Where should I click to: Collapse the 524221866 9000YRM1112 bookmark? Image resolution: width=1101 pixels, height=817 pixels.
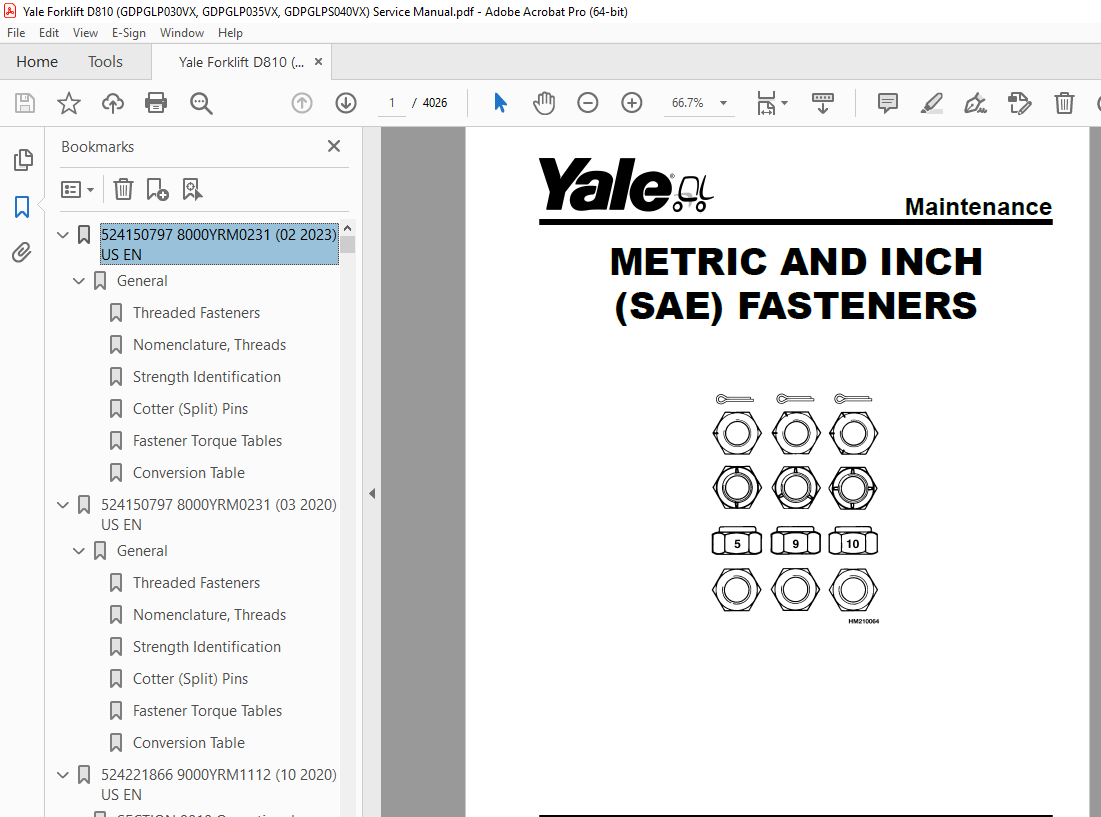pyautogui.click(x=62, y=776)
